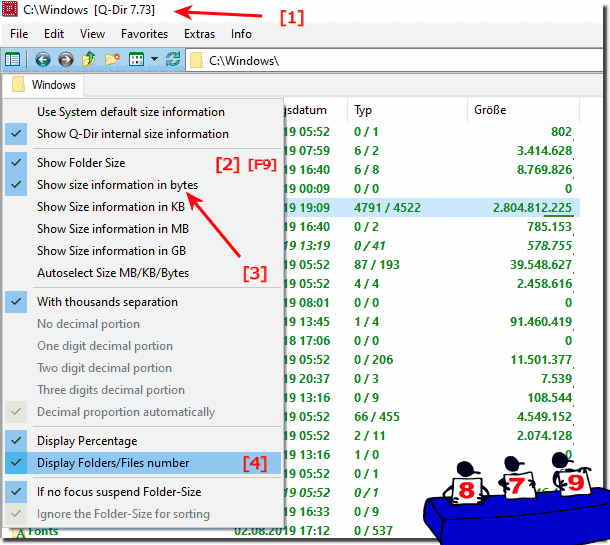Click the Typ cell 2 / 11
610x545 pixels.
click(x=370, y=436)
